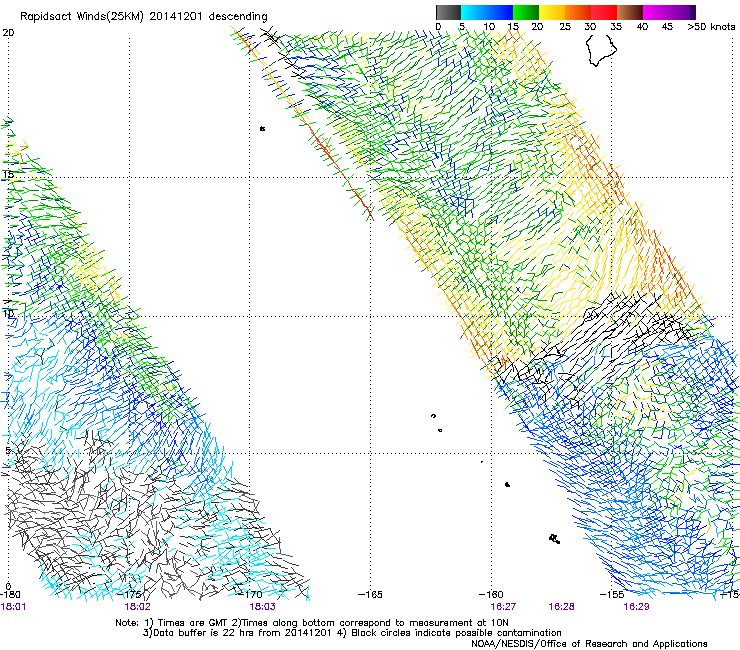
Task: Click the time label 18:01
Action: [x=14, y=606]
